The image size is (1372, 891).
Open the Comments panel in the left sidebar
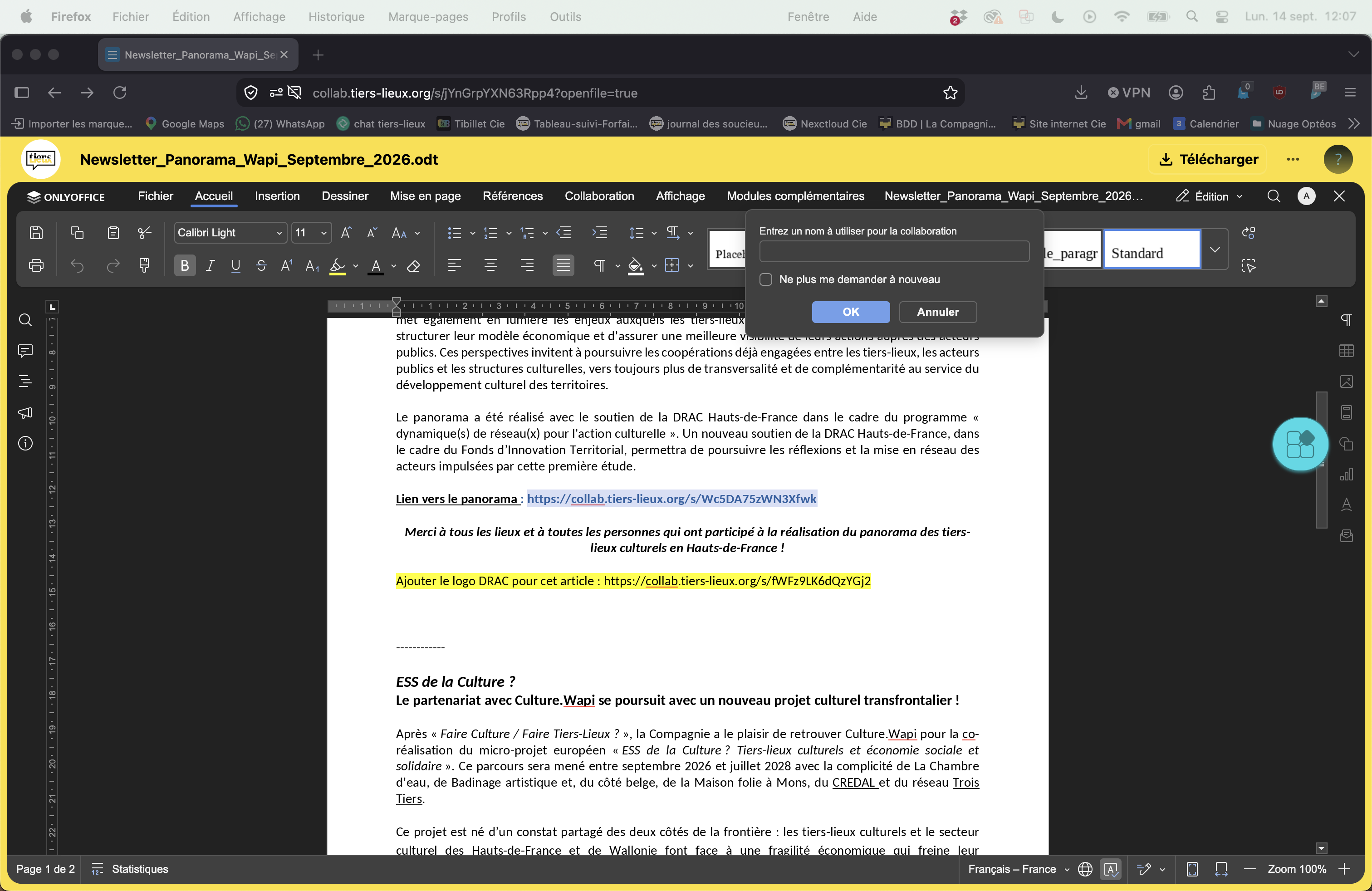pyautogui.click(x=25, y=350)
